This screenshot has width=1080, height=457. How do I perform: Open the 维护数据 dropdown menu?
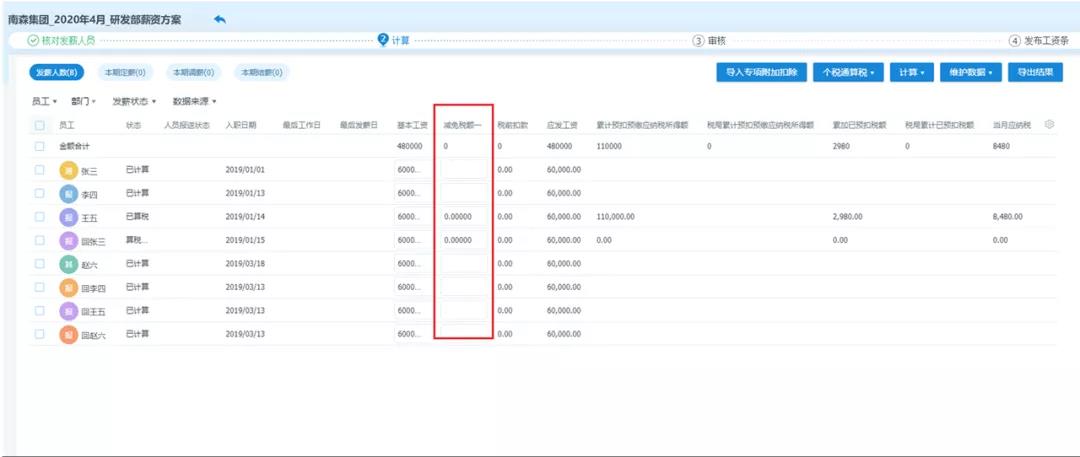971,72
